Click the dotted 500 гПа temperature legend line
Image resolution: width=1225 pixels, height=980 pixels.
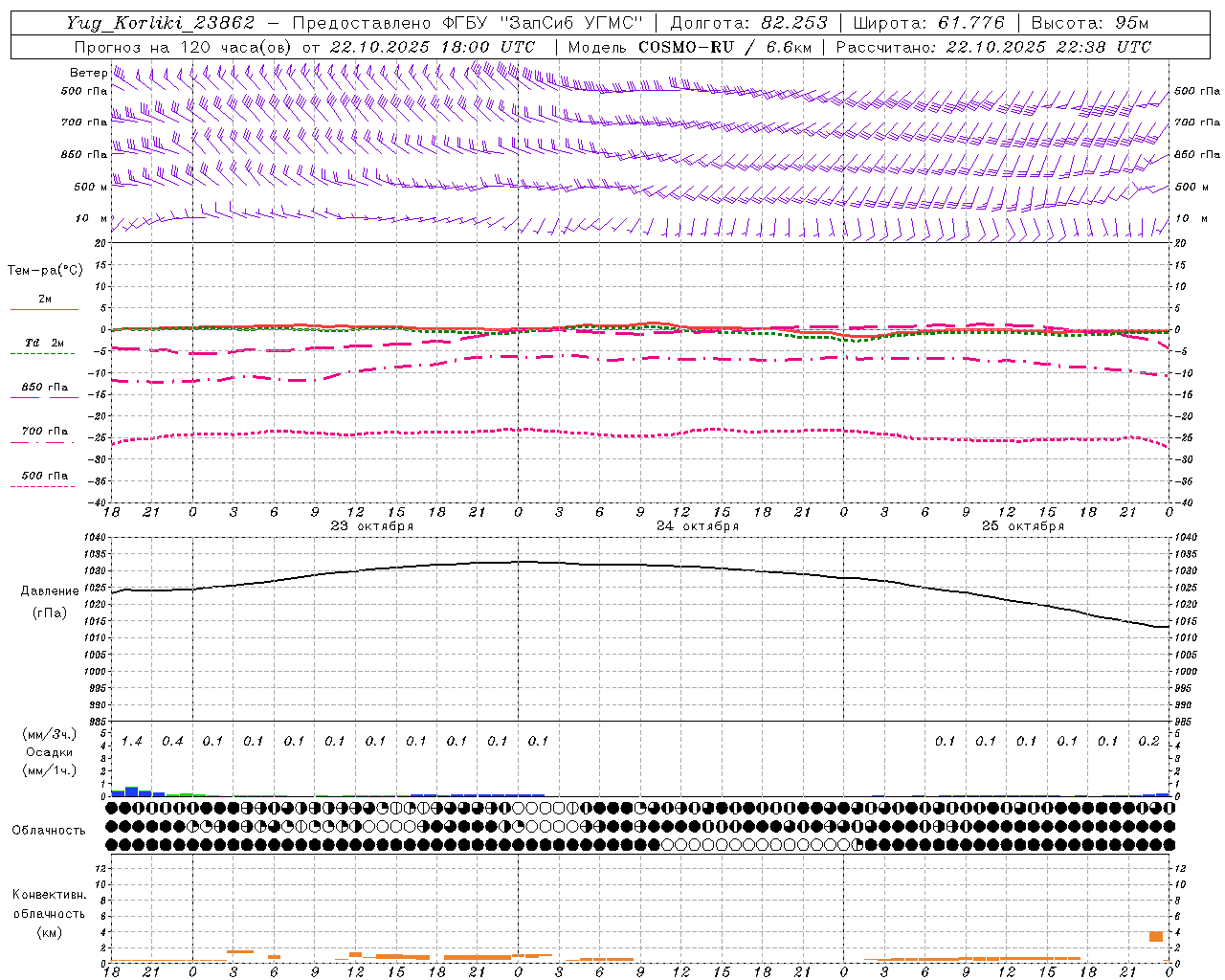pyautogui.click(x=42, y=486)
